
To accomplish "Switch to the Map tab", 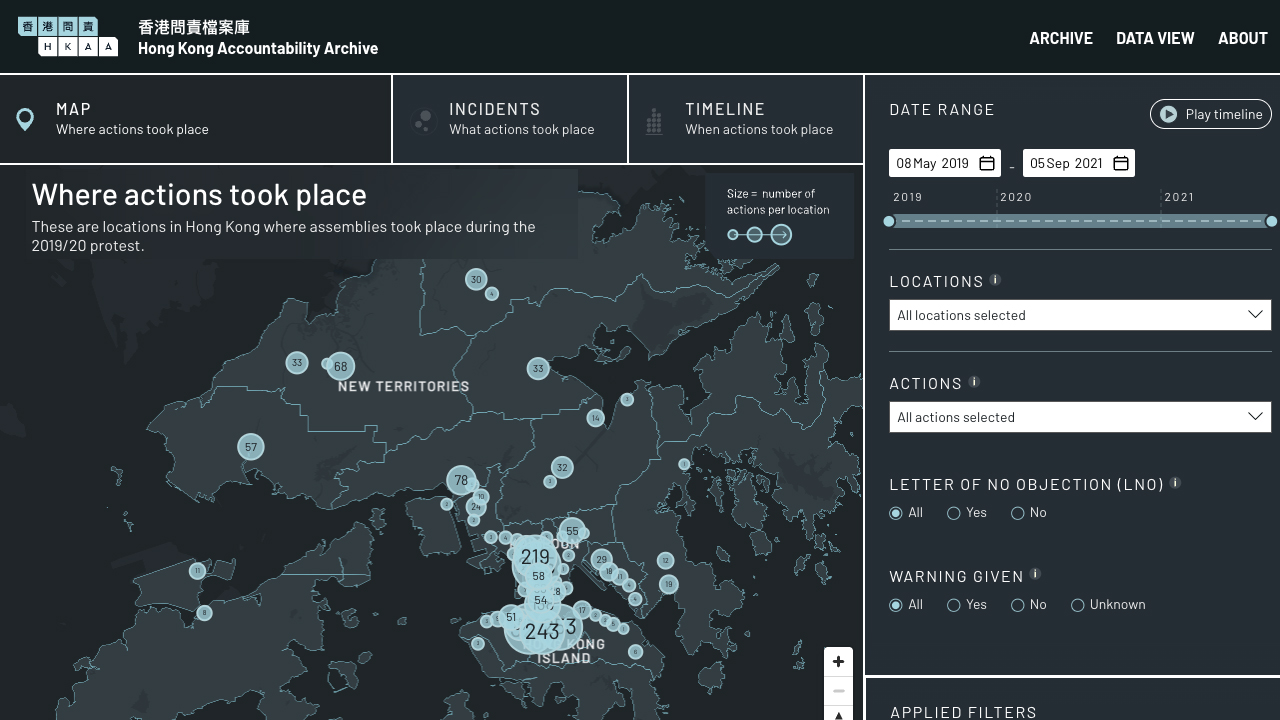I will tap(195, 119).
